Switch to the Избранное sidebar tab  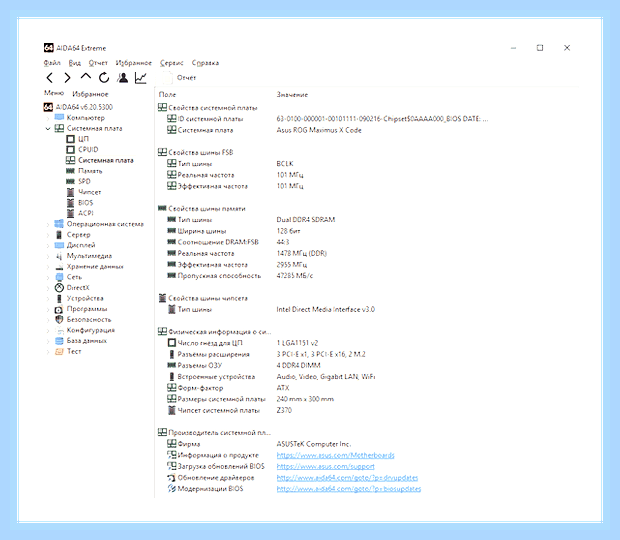pos(90,94)
